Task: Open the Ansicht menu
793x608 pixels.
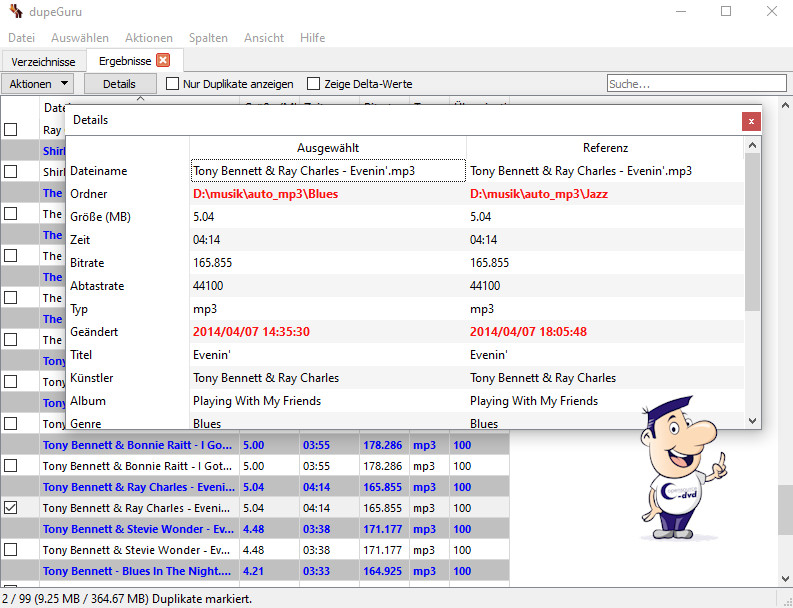Action: point(264,38)
